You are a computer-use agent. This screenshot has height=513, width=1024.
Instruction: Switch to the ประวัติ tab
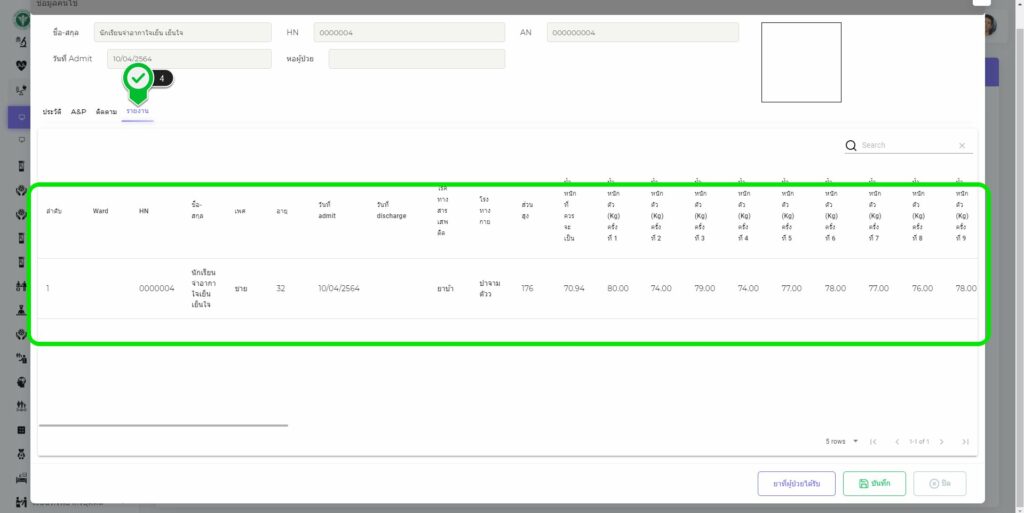click(52, 111)
